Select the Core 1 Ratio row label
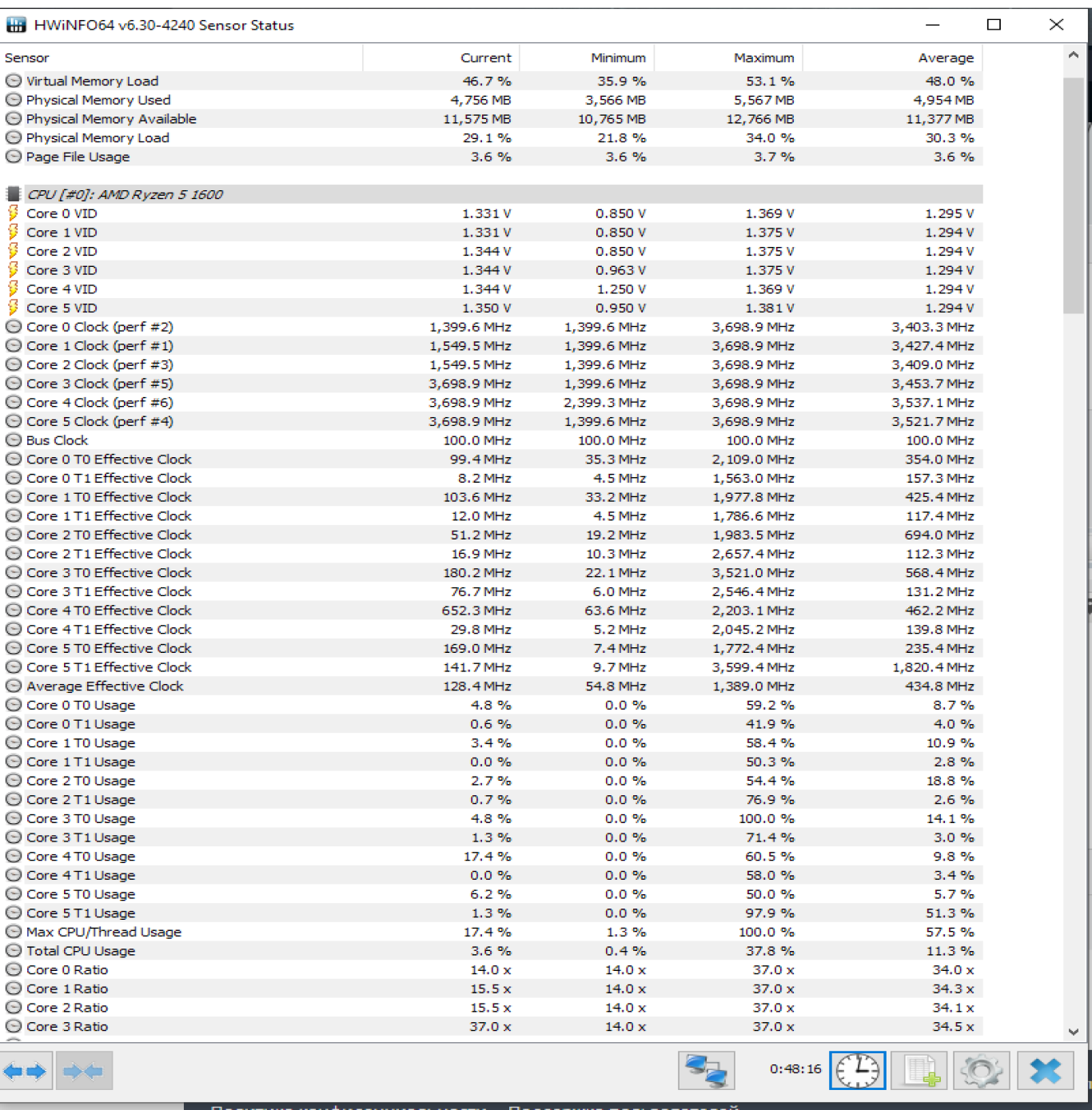The image size is (1092, 1110). click(67, 989)
